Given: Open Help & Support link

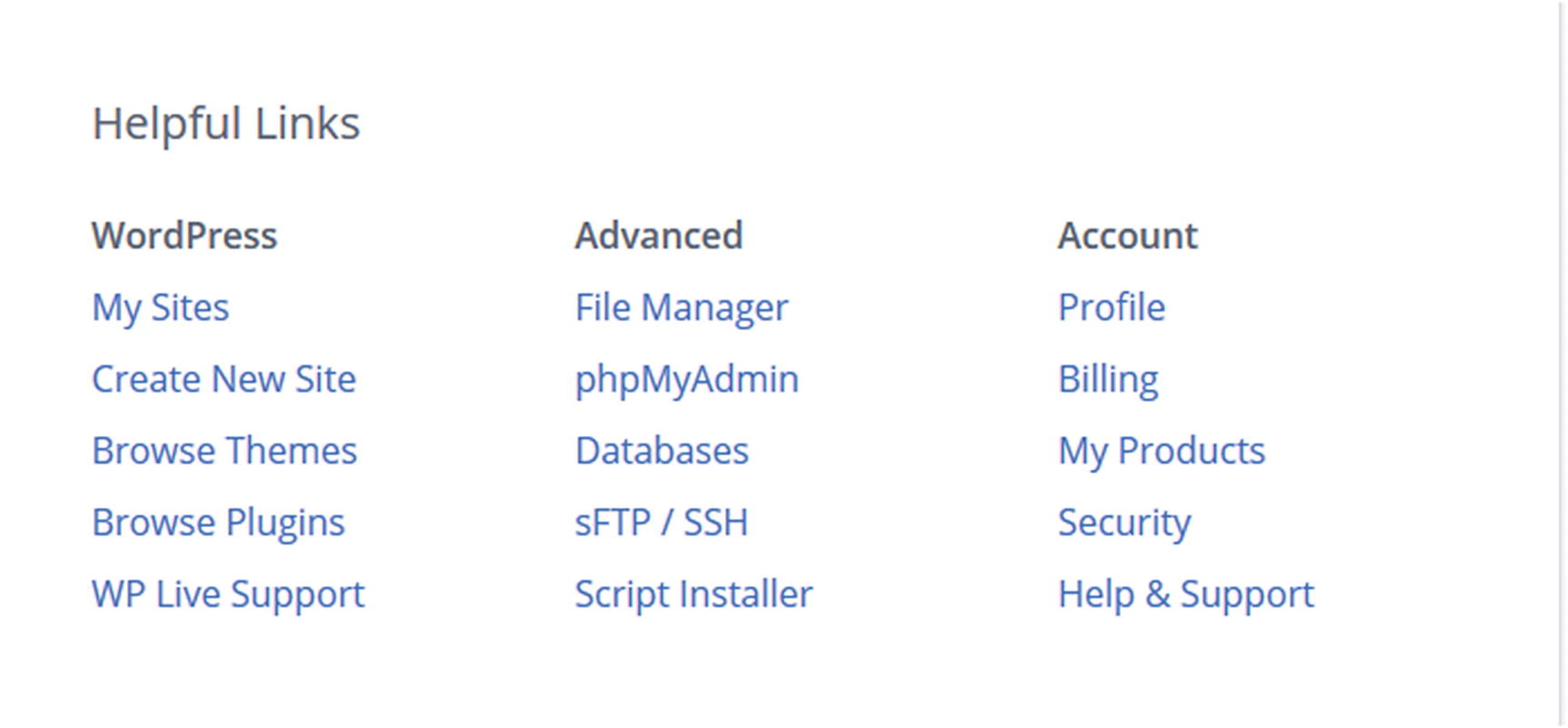Looking at the screenshot, I should (x=1185, y=594).
